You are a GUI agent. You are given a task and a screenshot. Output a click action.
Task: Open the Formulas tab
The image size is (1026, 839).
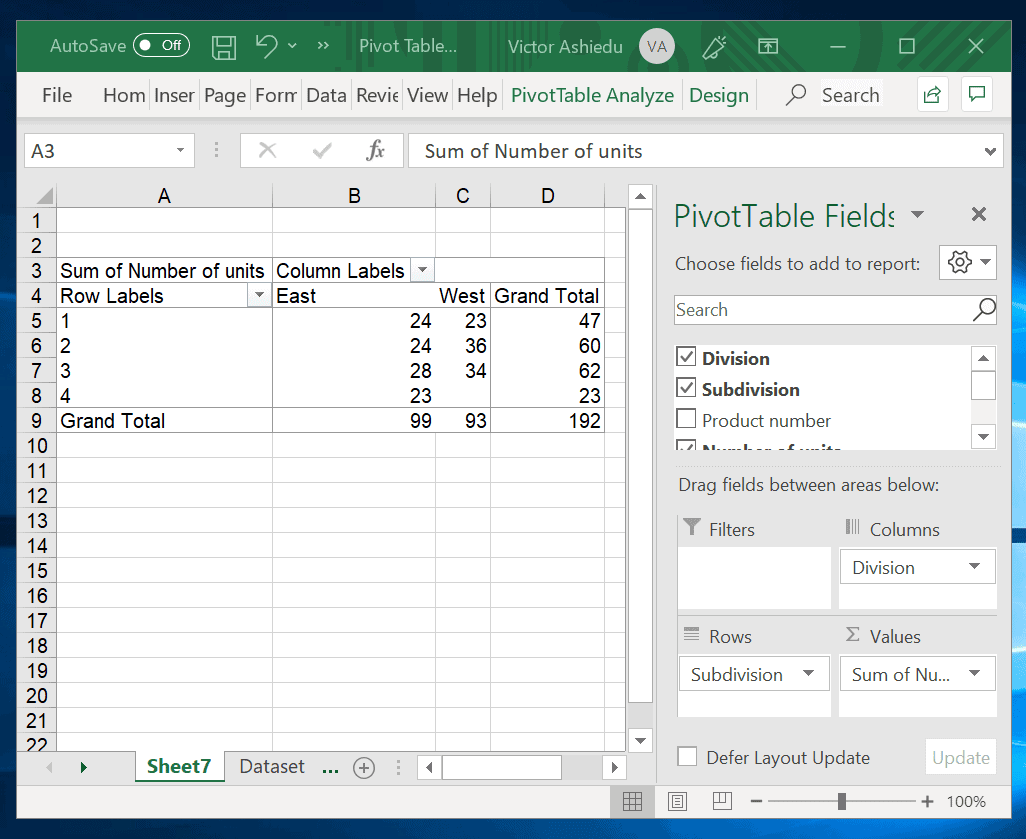275,95
